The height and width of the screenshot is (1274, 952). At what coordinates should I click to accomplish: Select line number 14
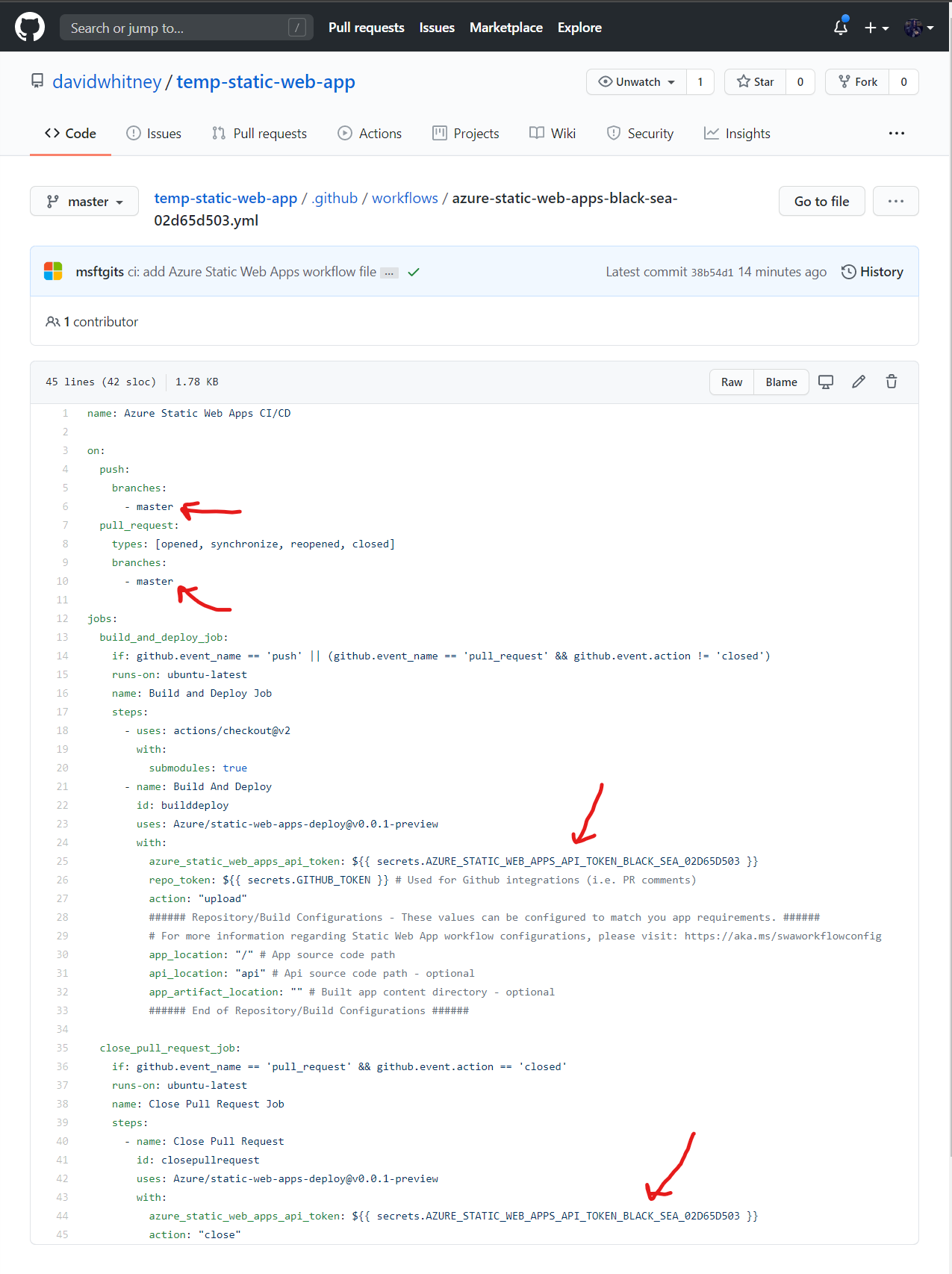62,656
